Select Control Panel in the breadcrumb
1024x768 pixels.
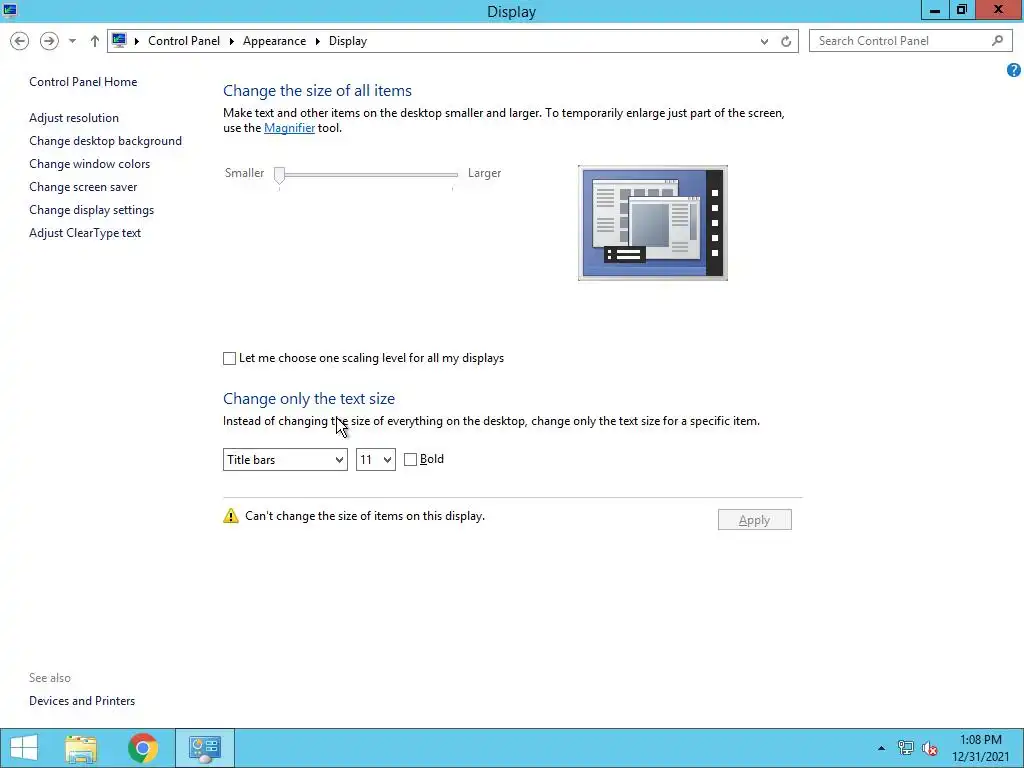184,40
